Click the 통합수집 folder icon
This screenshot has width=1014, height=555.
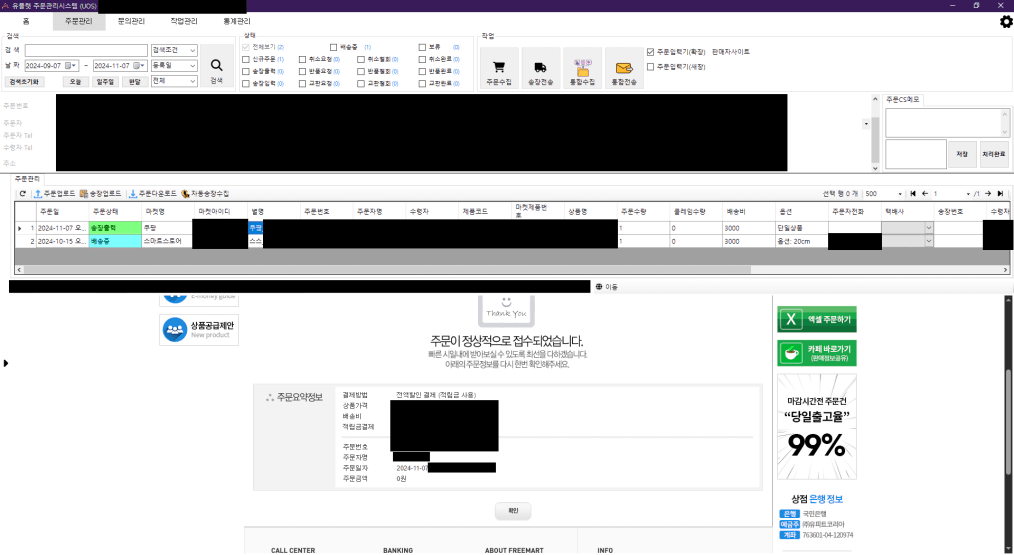tap(582, 67)
